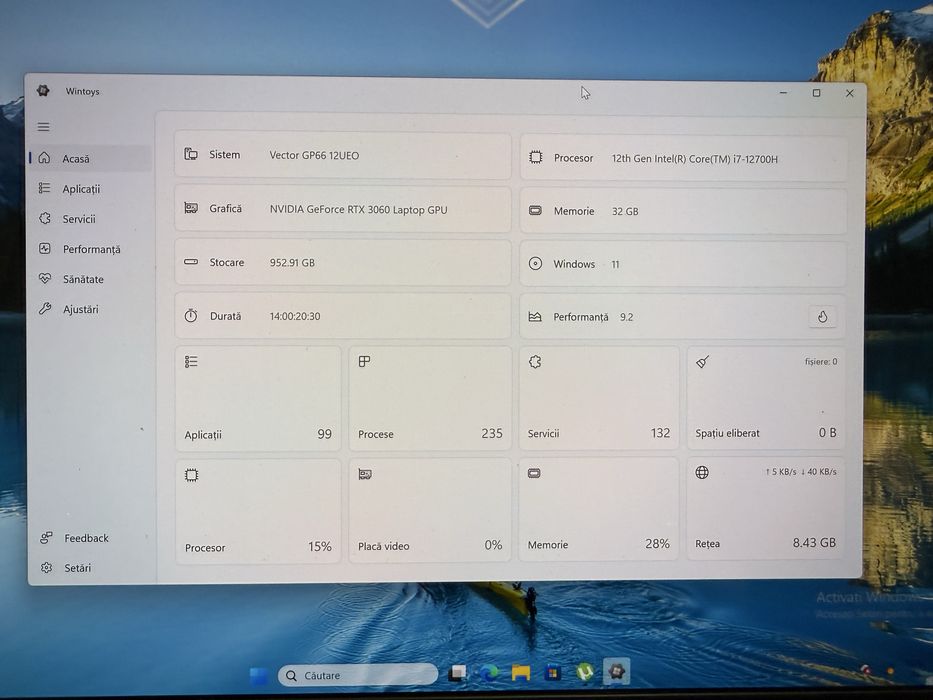This screenshot has height=700, width=933.
Task: Open the Memorie 28% usage tile
Action: (599, 509)
